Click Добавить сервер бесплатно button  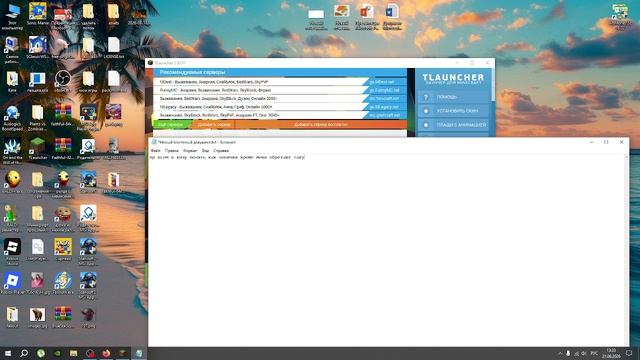tap(321, 124)
